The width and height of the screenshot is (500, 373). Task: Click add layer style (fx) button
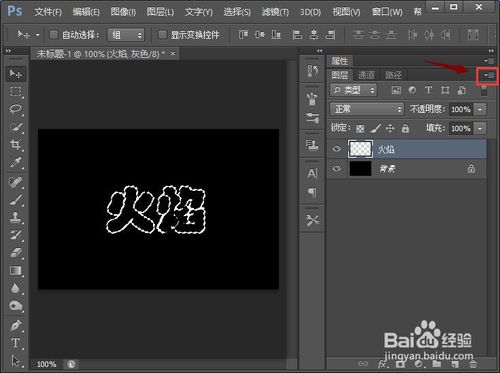coord(382,364)
